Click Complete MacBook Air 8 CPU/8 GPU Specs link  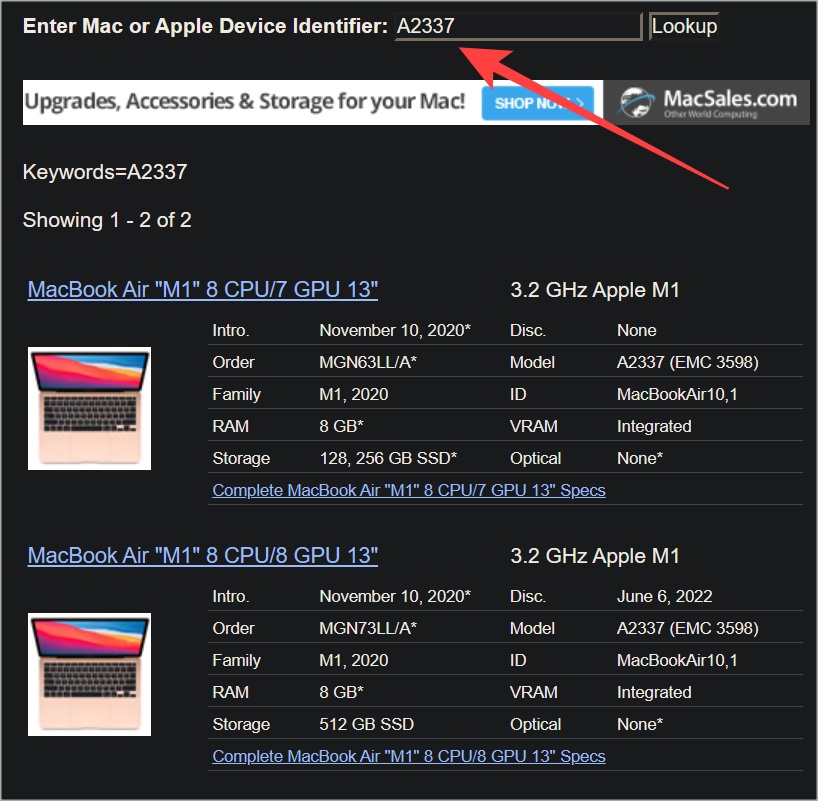408,756
